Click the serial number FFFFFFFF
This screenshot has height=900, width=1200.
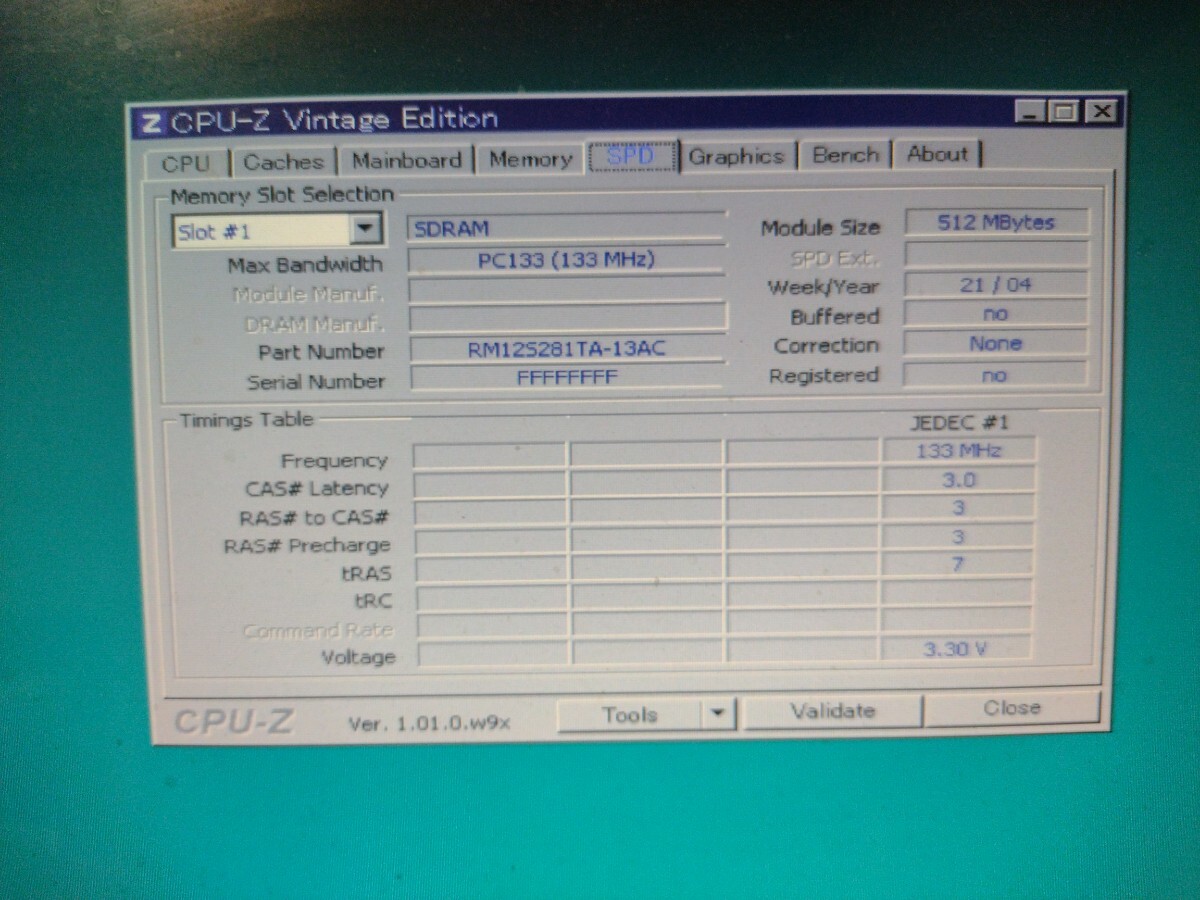tap(566, 377)
